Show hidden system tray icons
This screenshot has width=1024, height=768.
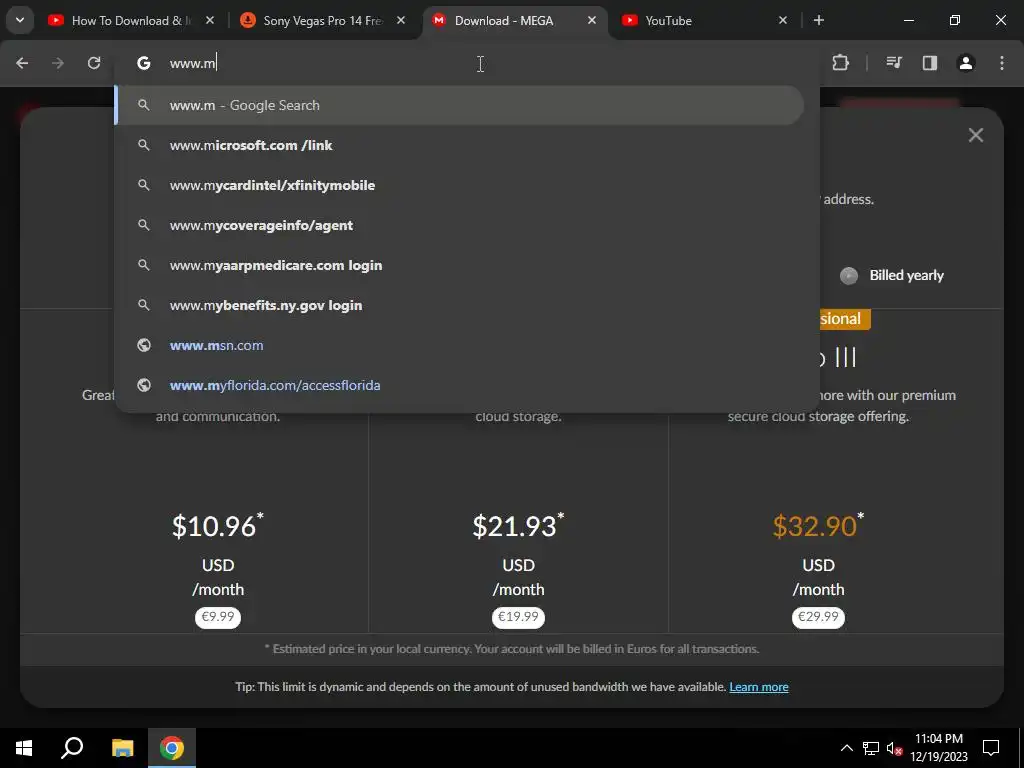point(846,748)
